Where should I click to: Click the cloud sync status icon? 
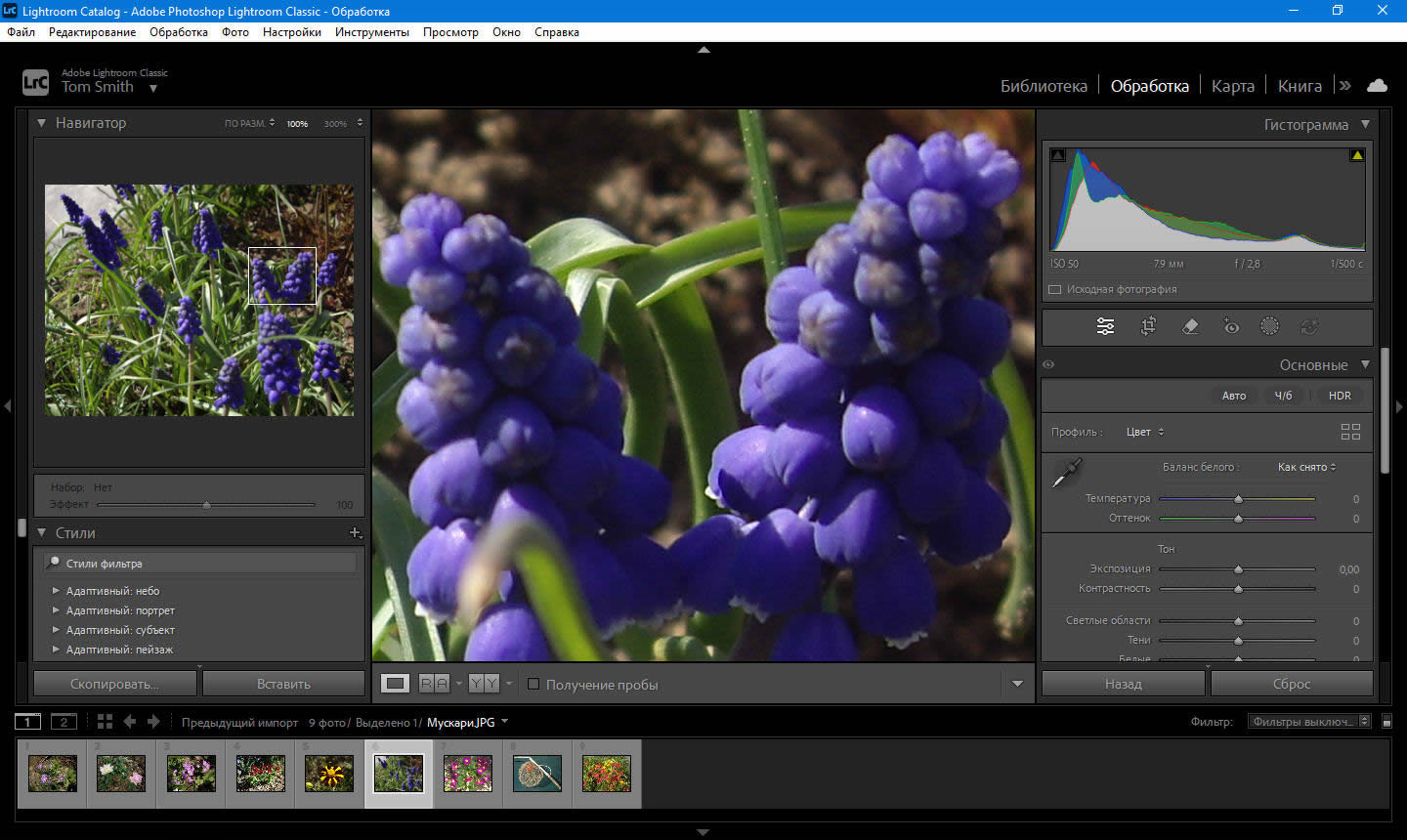(x=1377, y=86)
